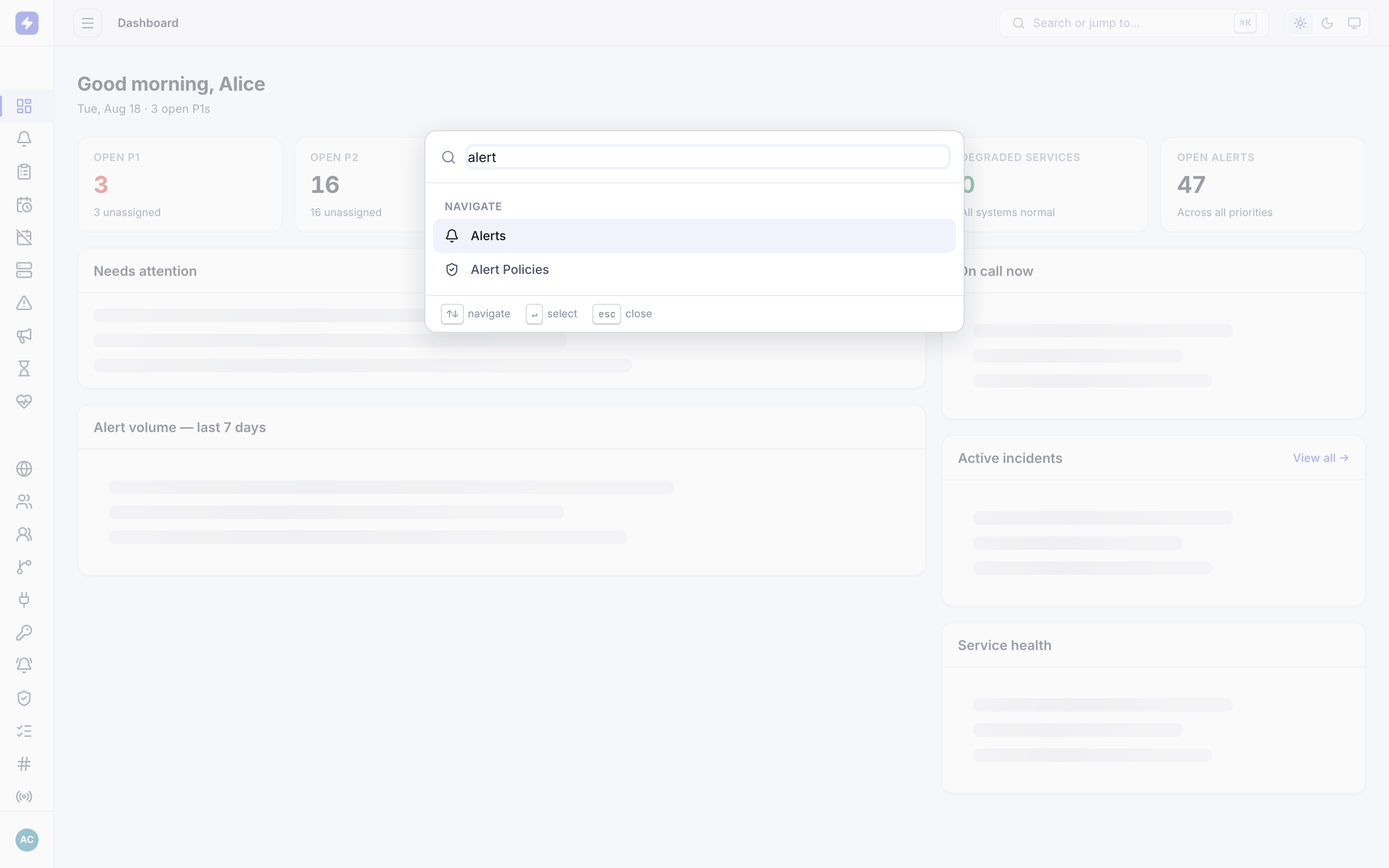Select the 'Alerts' result in the palette
The height and width of the screenshot is (868, 1389).
tap(694, 236)
